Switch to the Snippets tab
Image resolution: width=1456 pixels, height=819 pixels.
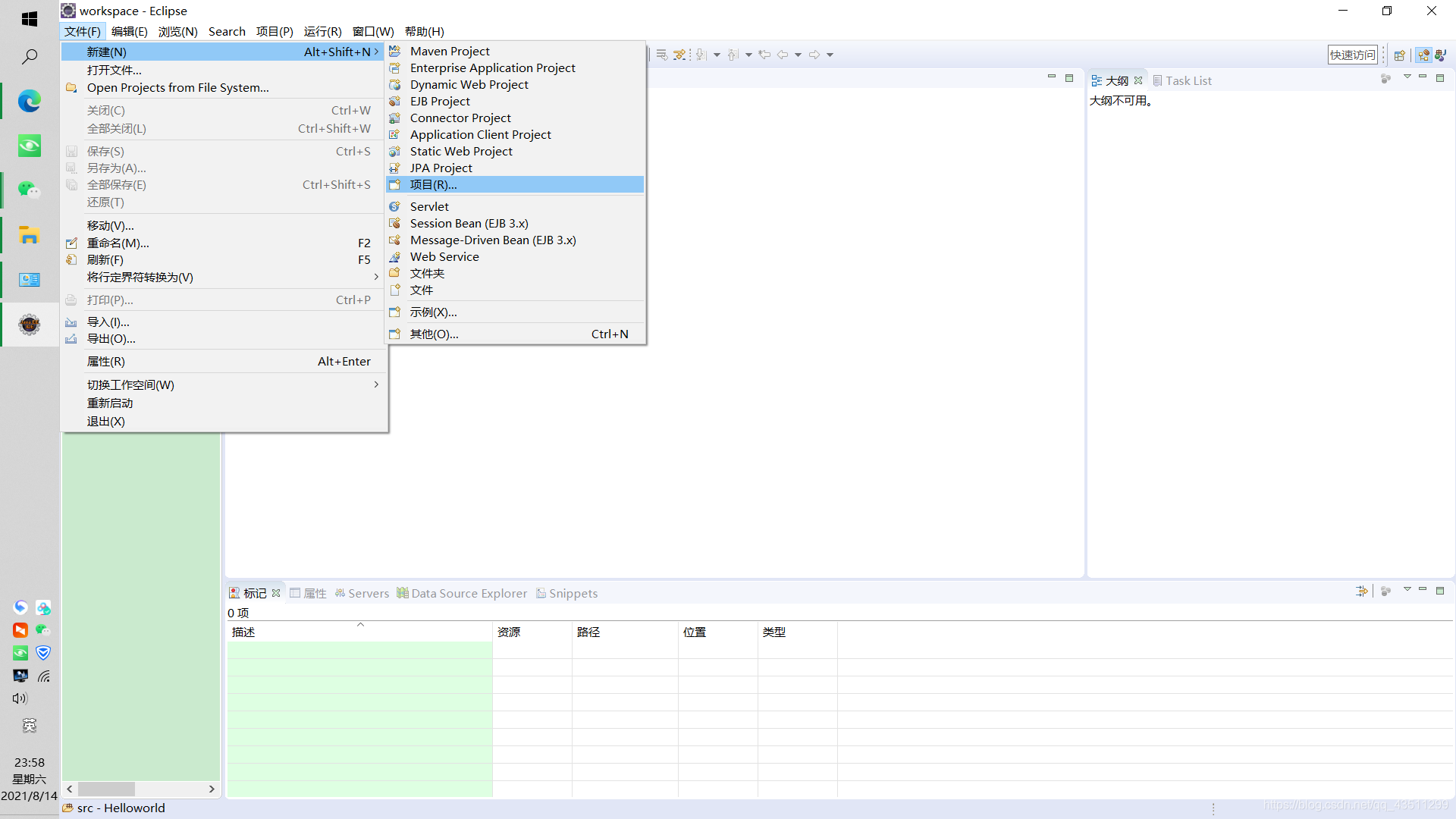(566, 593)
